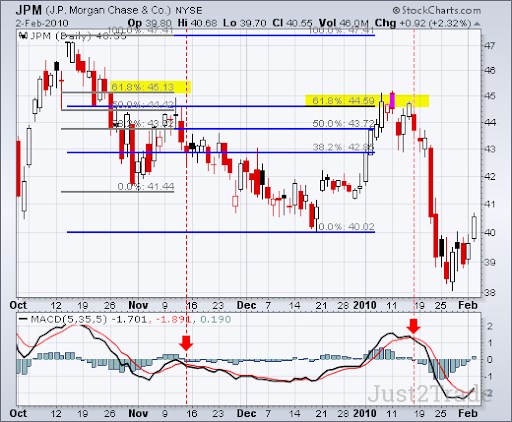512x422 pixels.
Task: Select the magenta candlestick near the 45 level
Action: point(392,101)
